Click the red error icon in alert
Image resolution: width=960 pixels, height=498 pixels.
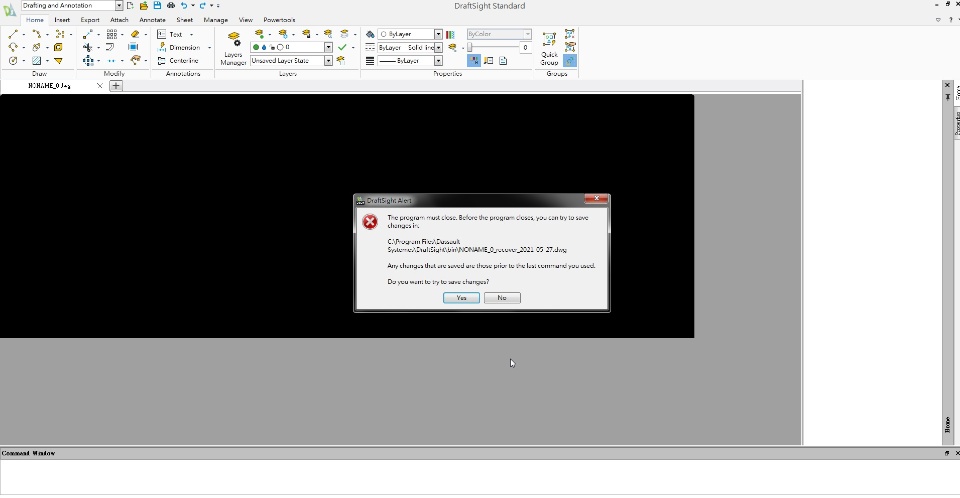(x=370, y=222)
